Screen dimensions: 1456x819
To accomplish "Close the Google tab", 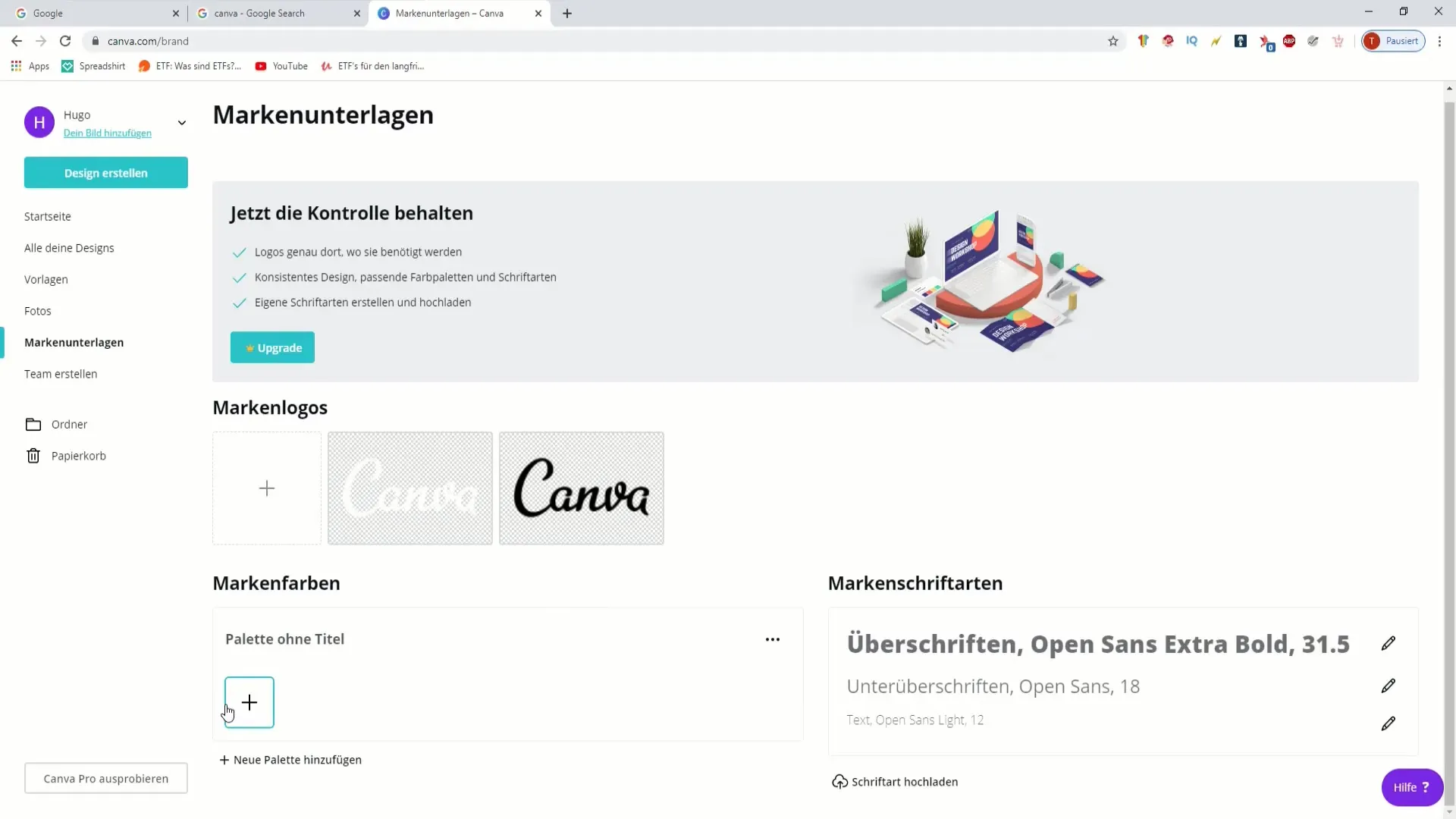I will point(176,13).
